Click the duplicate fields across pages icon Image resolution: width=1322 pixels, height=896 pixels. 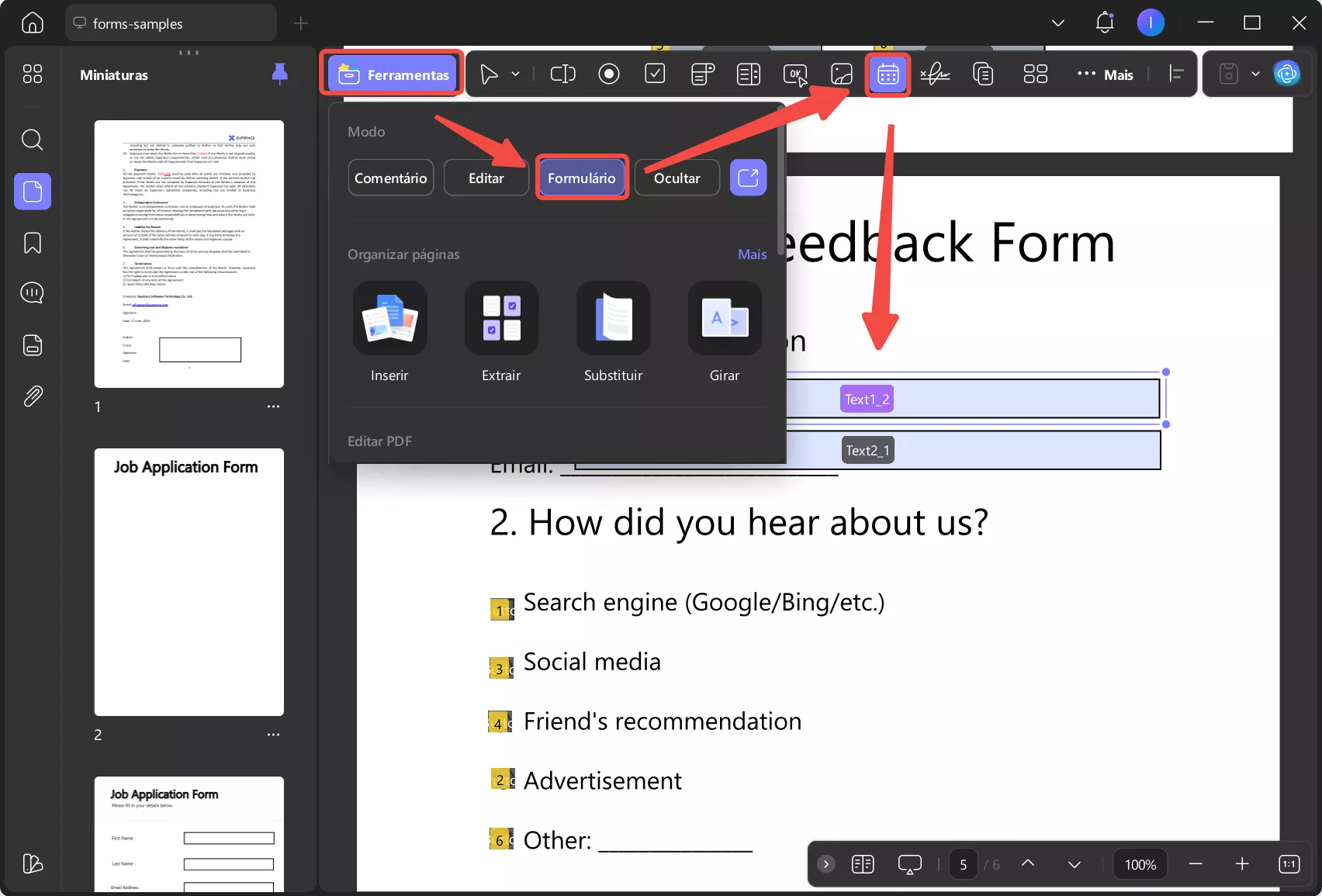point(983,74)
